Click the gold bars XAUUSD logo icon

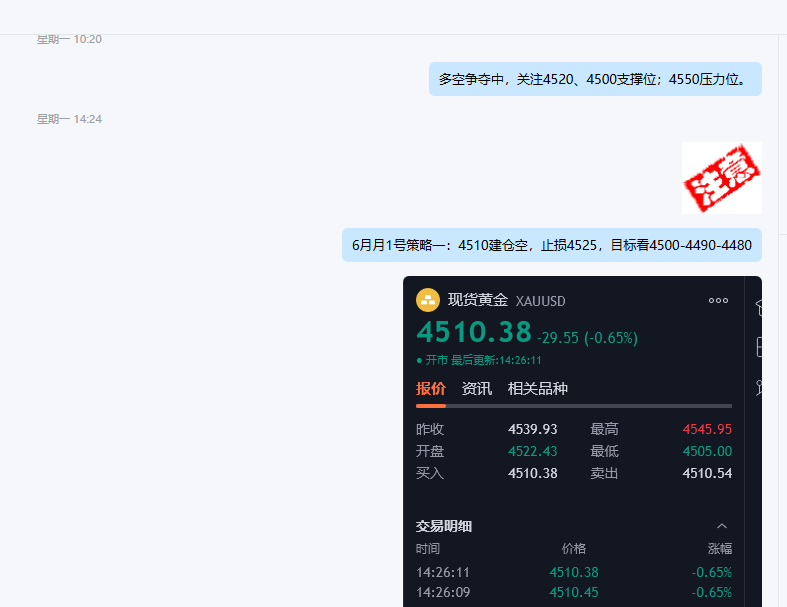pyautogui.click(x=428, y=300)
